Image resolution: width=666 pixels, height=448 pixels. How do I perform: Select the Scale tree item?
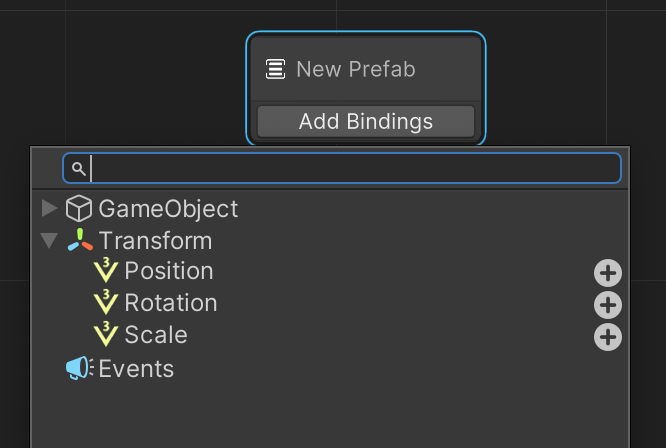coord(156,335)
